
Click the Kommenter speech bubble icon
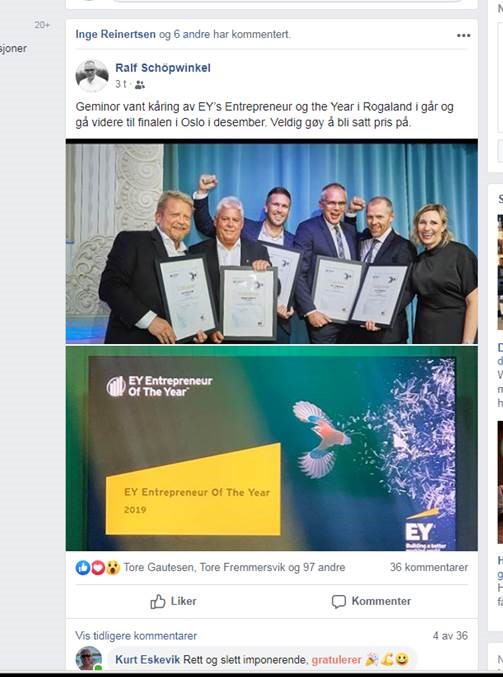tap(338, 601)
